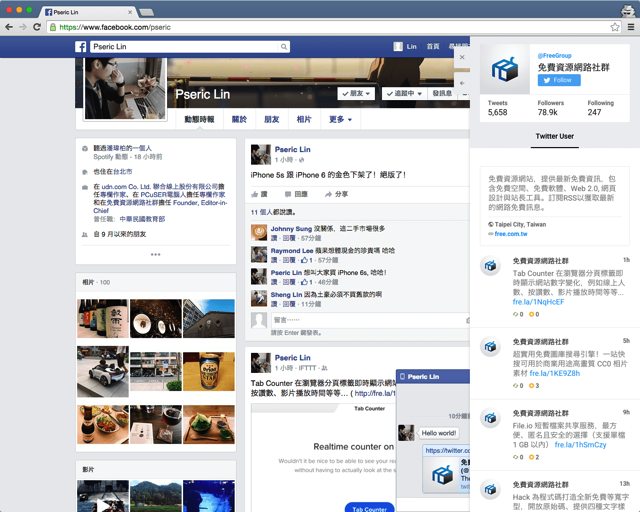Click favorite icon on CC0 photo tweet
The width and height of the screenshot is (640, 512).
pos(531,386)
